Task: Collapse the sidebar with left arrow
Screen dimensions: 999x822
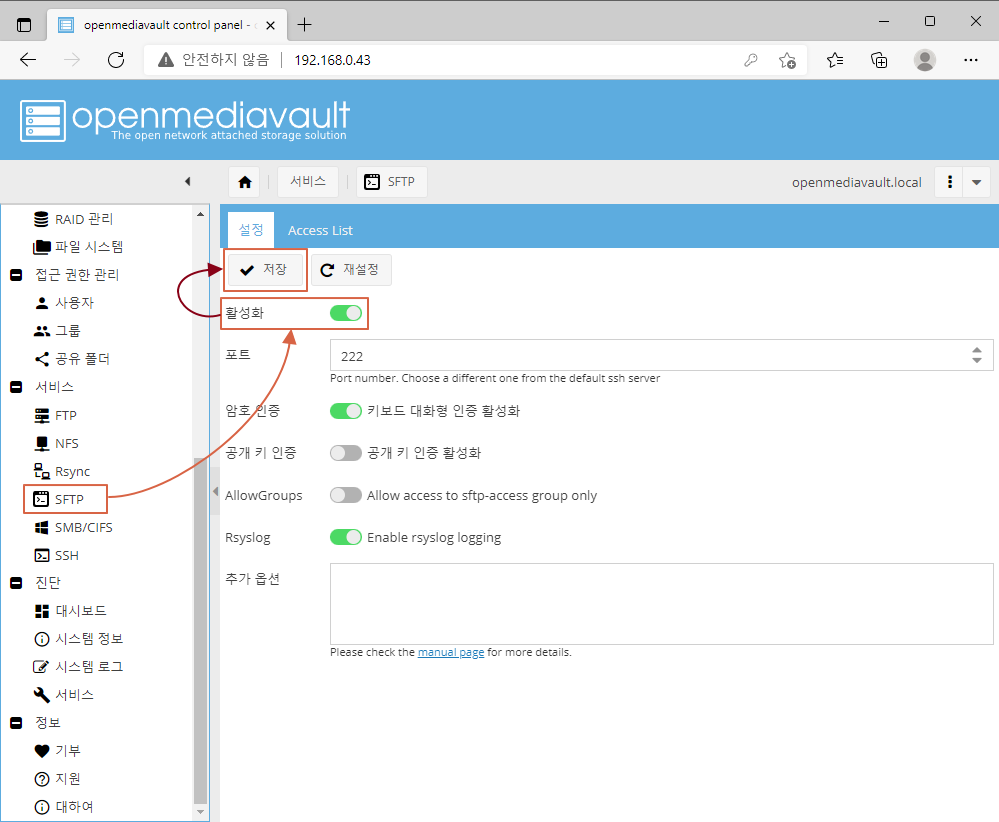Action: click(187, 182)
